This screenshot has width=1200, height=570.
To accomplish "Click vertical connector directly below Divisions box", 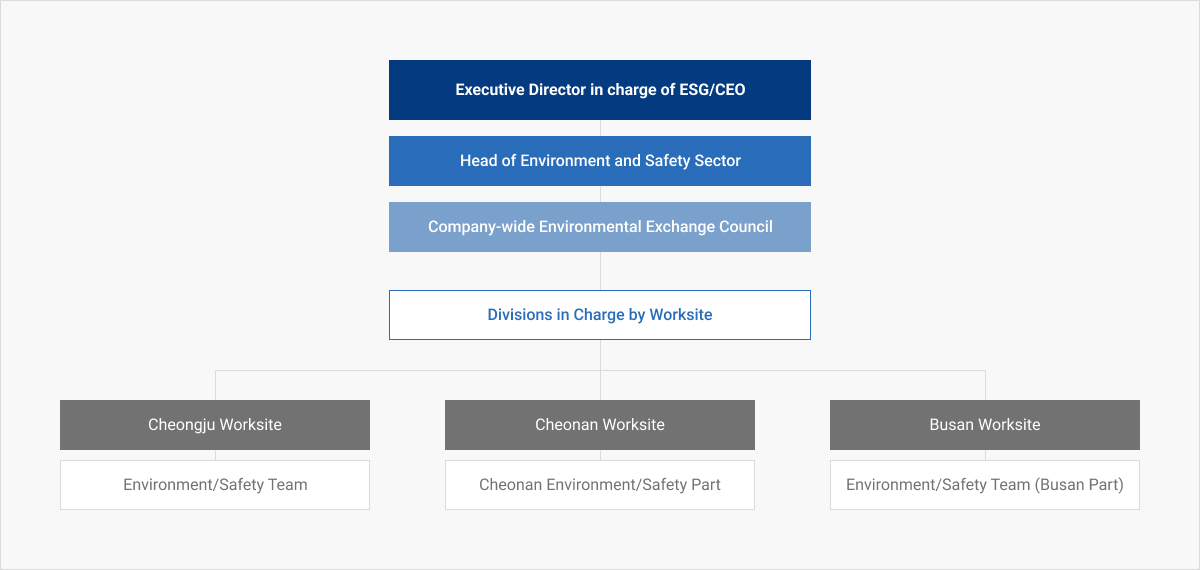I will (600, 355).
